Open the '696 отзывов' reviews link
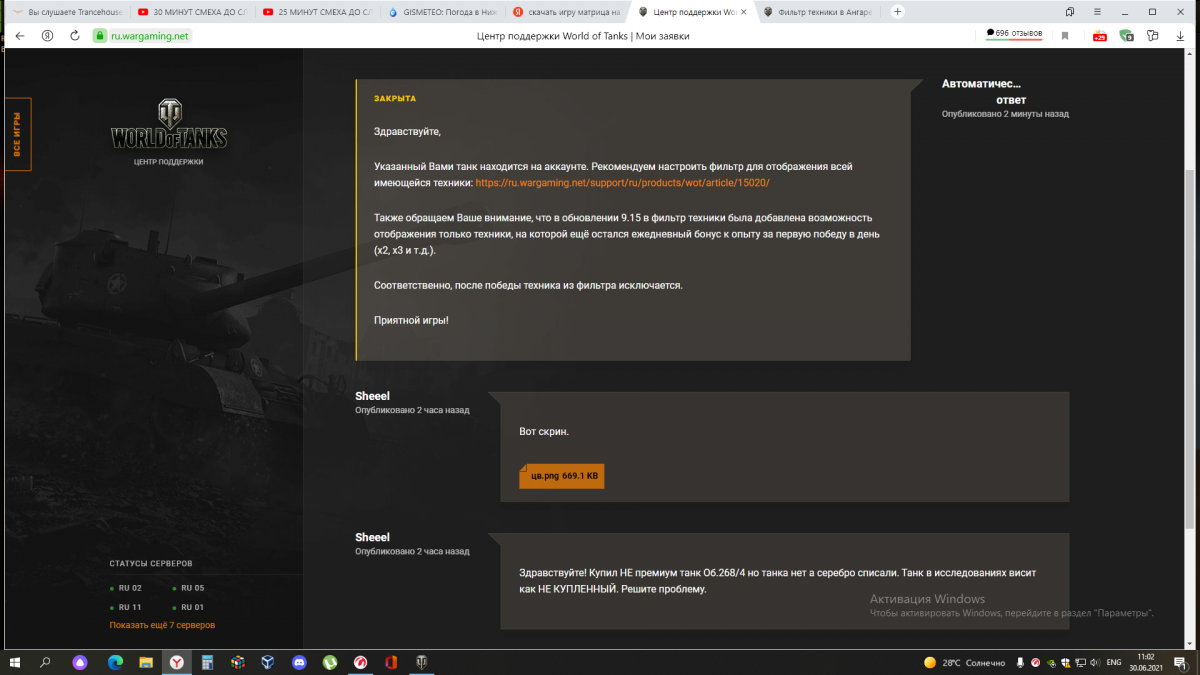 [1014, 33]
